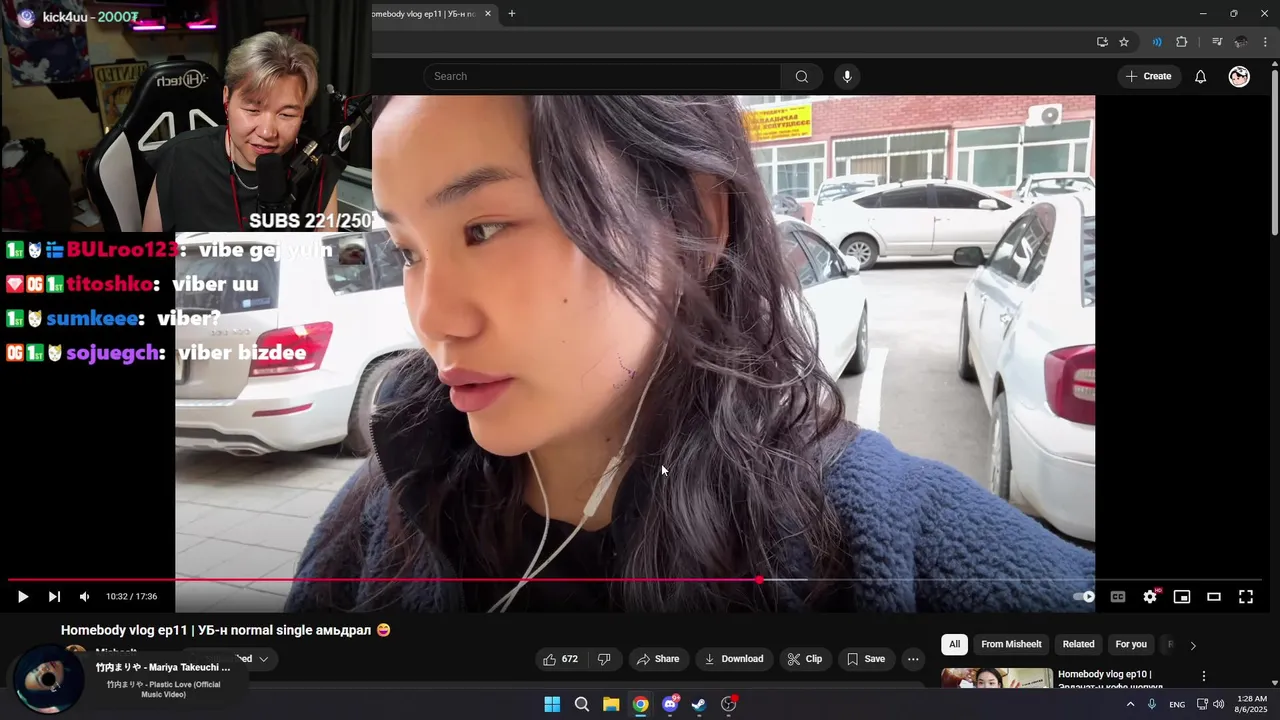Click the Chrome taskbar icon
This screenshot has width=1280, height=720.
640,704
